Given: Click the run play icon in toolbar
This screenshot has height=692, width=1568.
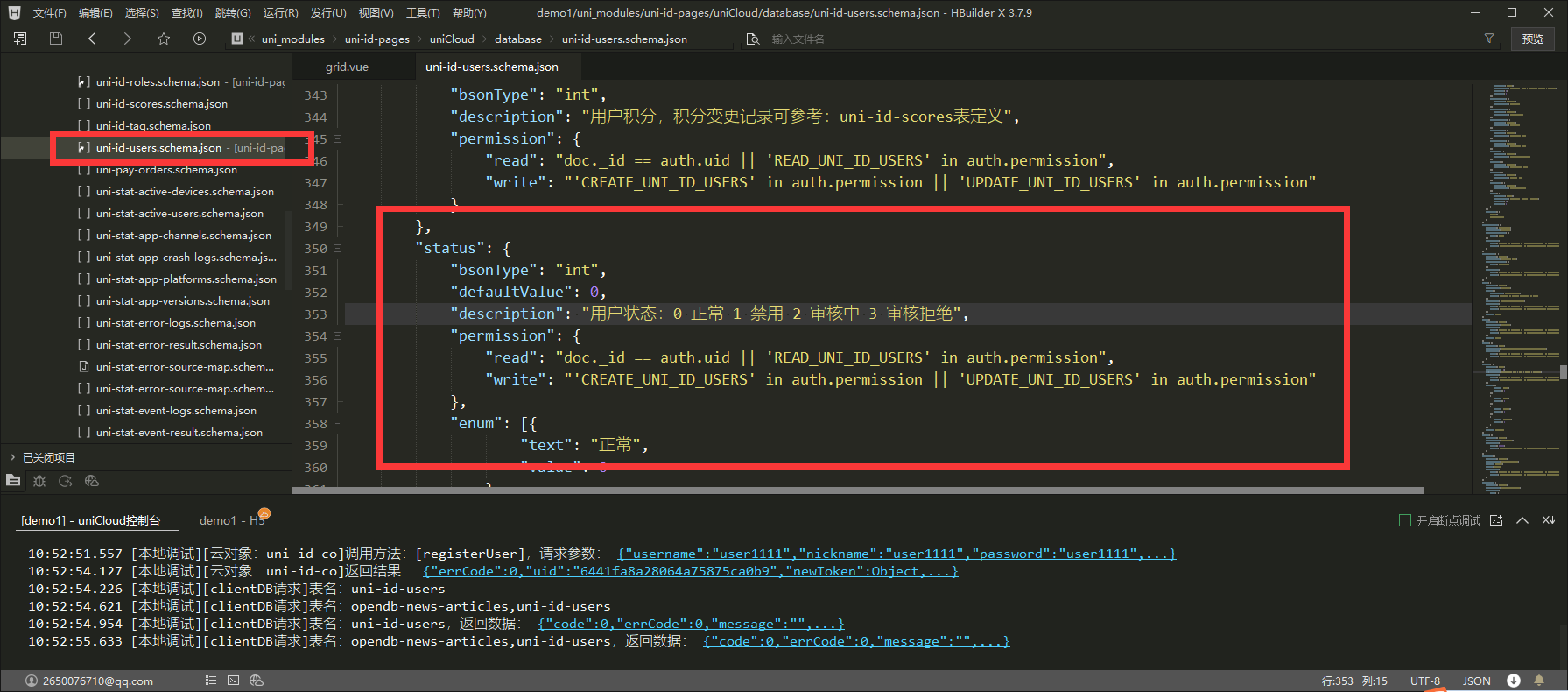Looking at the screenshot, I should point(200,39).
